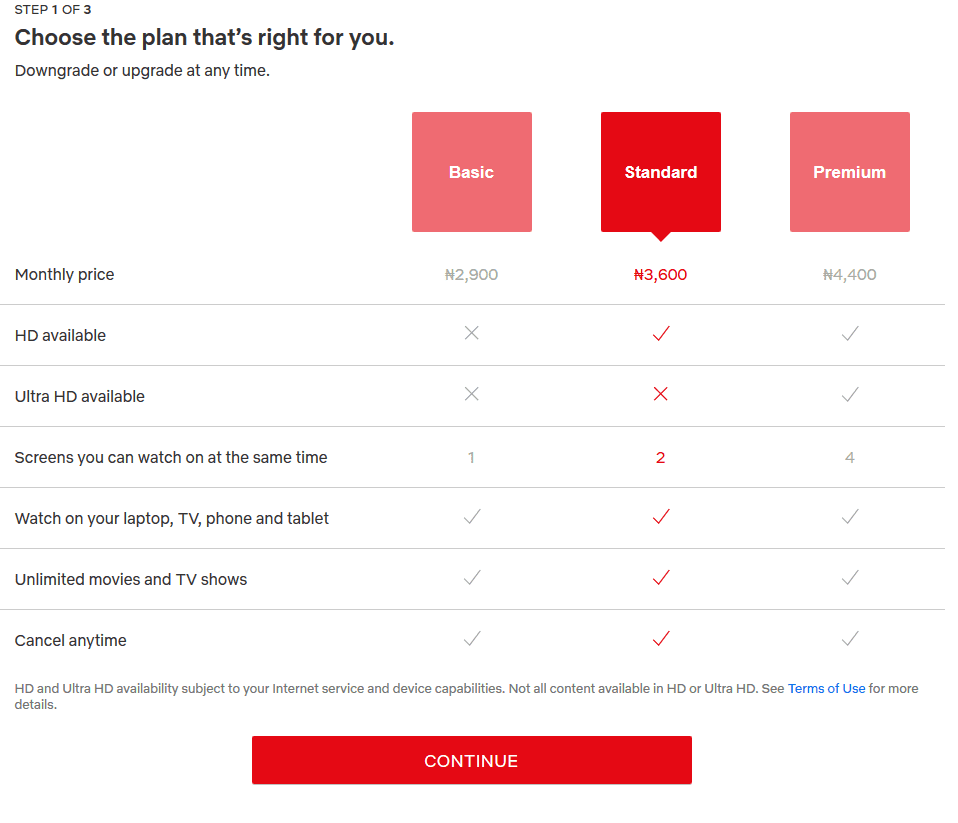This screenshot has width=958, height=823.
Task: Select the Premium plan box
Action: click(849, 172)
